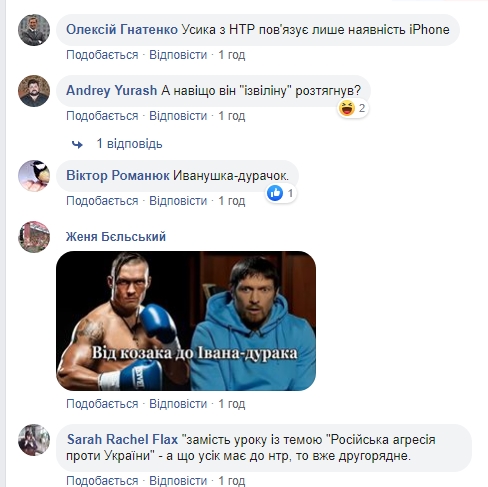Expand the "1 відповідь" reply thread
This screenshot has width=488, height=487.
point(129,144)
